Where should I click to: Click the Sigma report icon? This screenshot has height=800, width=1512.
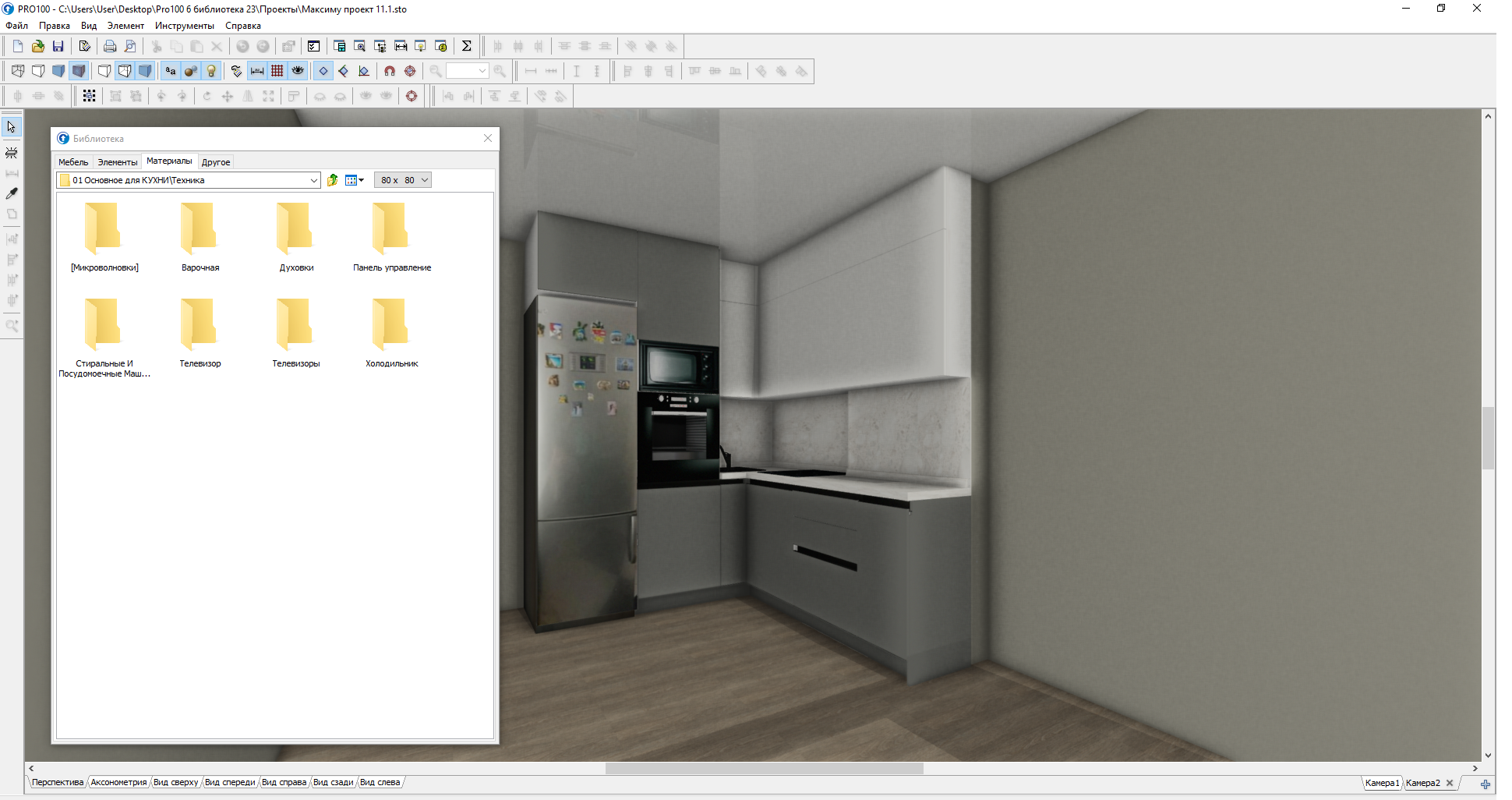466,46
